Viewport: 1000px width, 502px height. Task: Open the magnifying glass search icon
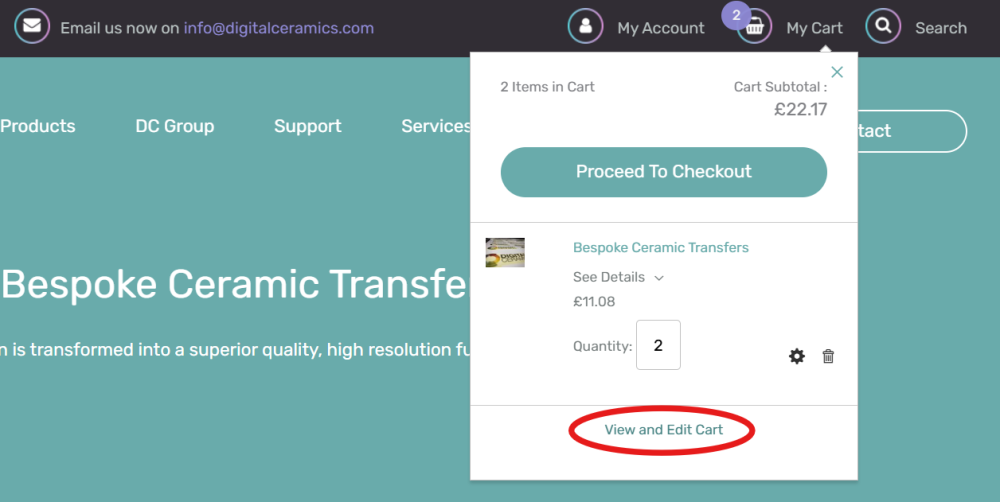(x=883, y=26)
